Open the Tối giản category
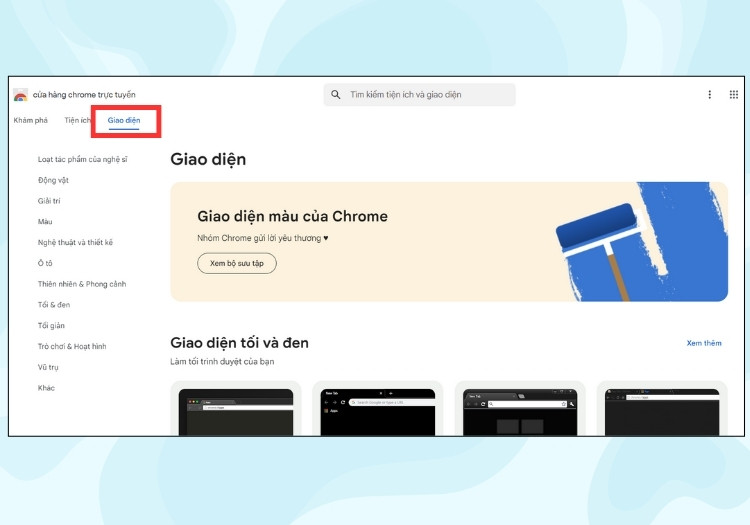750x525 pixels. (x=51, y=326)
